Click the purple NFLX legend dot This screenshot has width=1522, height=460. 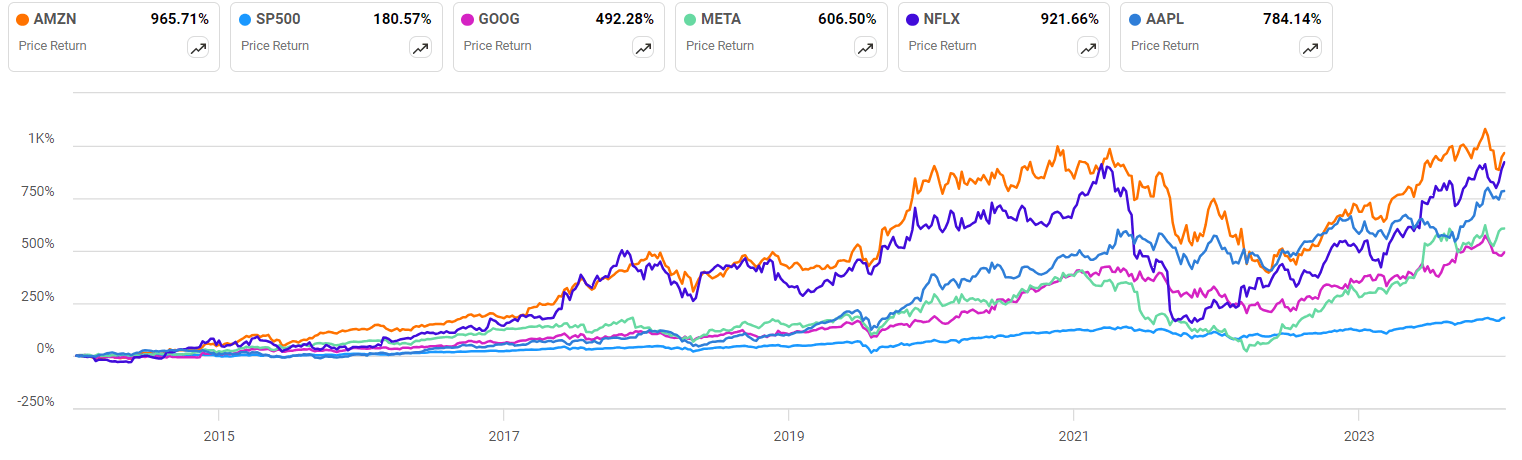pos(913,20)
